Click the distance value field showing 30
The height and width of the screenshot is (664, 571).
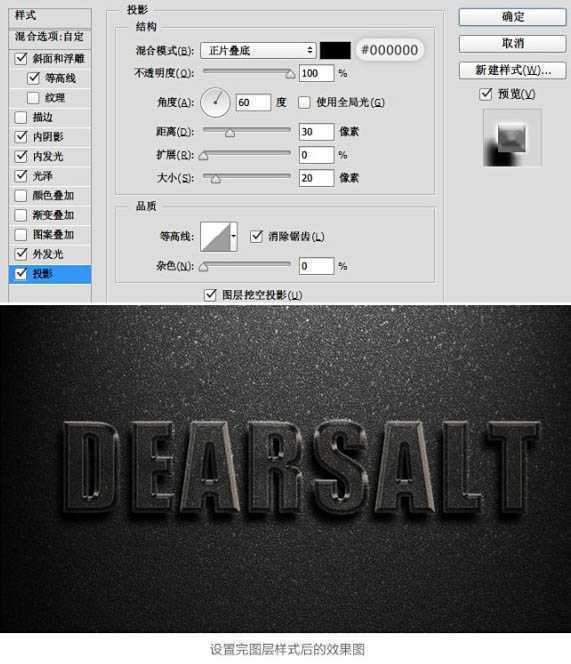pos(316,132)
